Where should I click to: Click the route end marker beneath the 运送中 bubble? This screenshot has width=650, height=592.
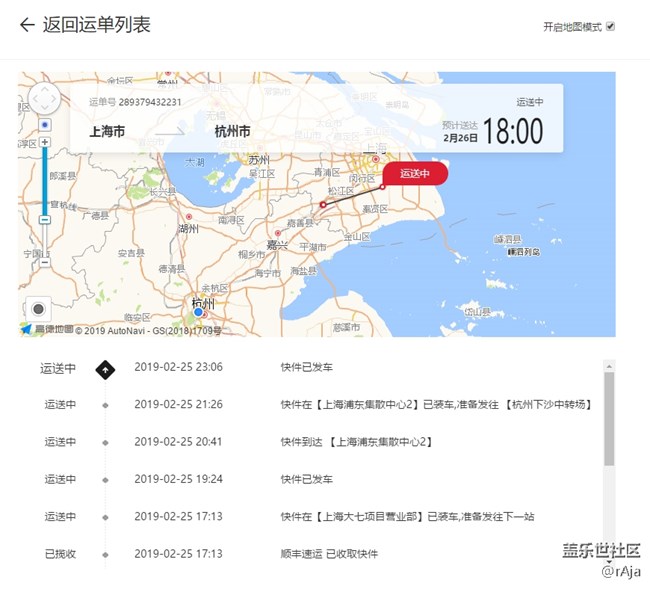(382, 187)
